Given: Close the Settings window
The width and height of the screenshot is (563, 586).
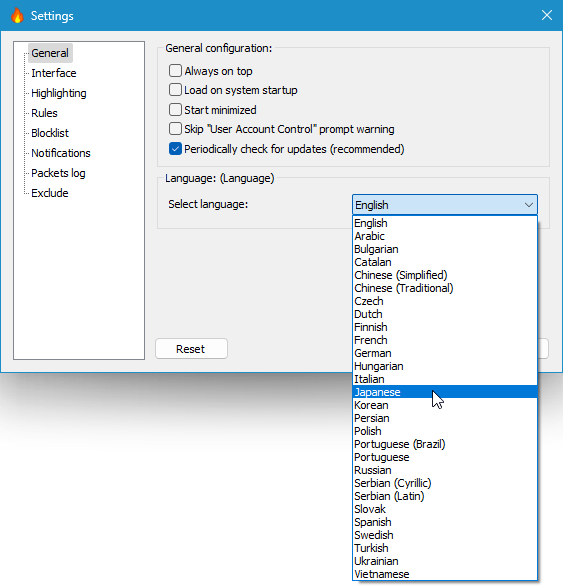Looking at the screenshot, I should [x=547, y=15].
